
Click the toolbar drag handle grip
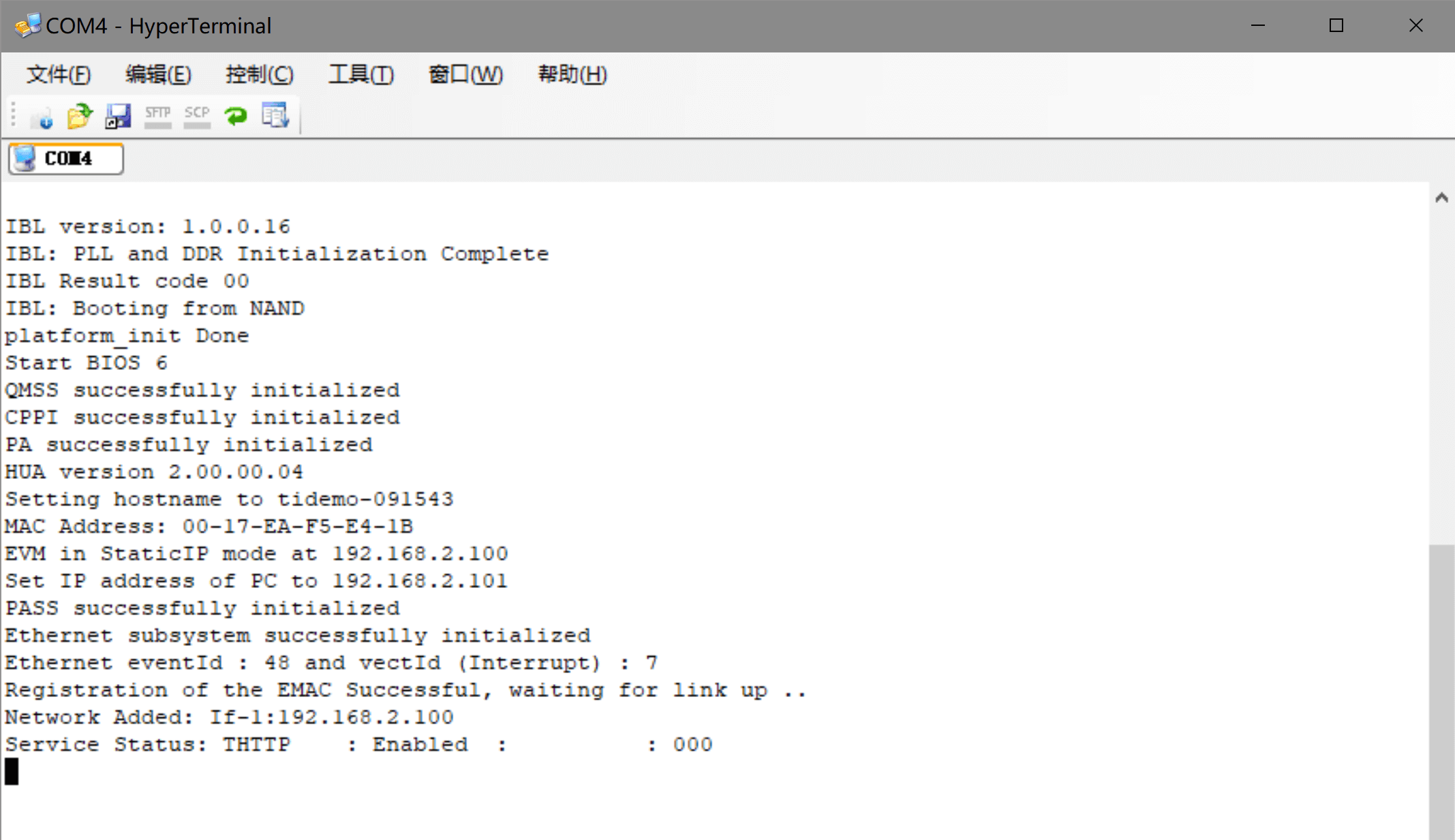[13, 115]
